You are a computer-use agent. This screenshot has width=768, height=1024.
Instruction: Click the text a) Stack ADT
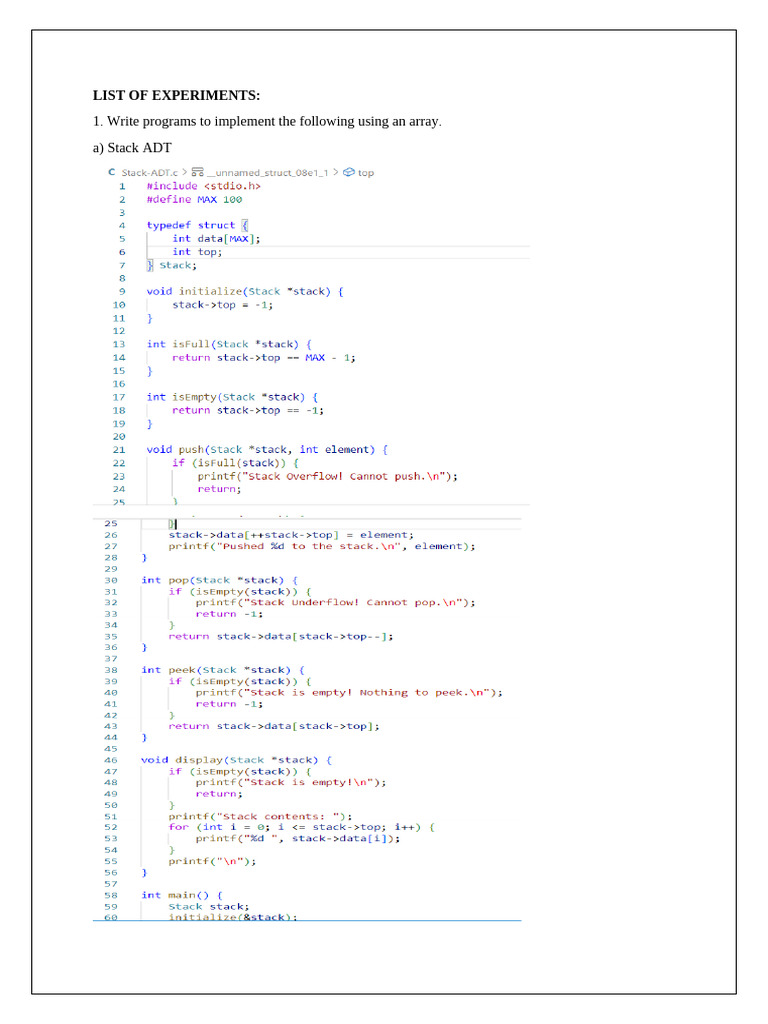click(x=132, y=148)
